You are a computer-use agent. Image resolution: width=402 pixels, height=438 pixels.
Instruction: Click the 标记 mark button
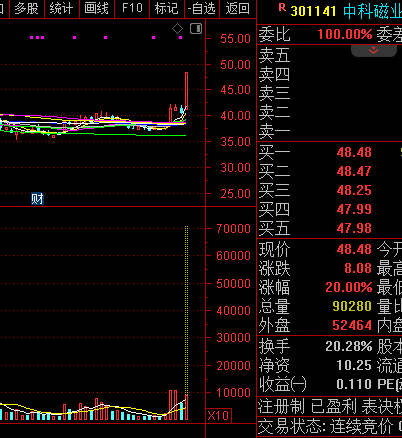click(166, 8)
